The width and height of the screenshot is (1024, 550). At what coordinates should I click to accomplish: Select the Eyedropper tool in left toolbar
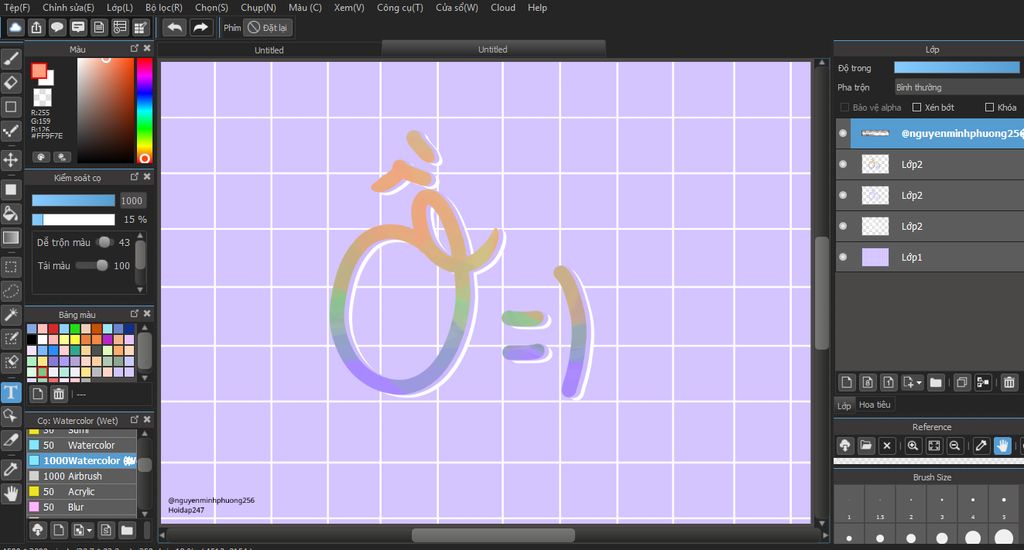coord(11,469)
